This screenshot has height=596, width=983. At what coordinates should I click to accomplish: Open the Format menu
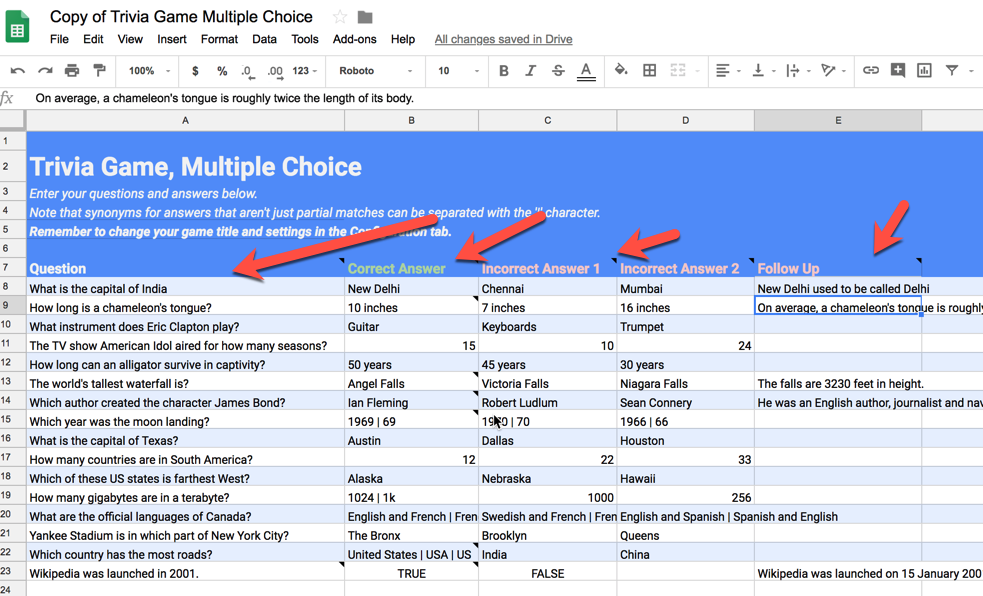[219, 39]
